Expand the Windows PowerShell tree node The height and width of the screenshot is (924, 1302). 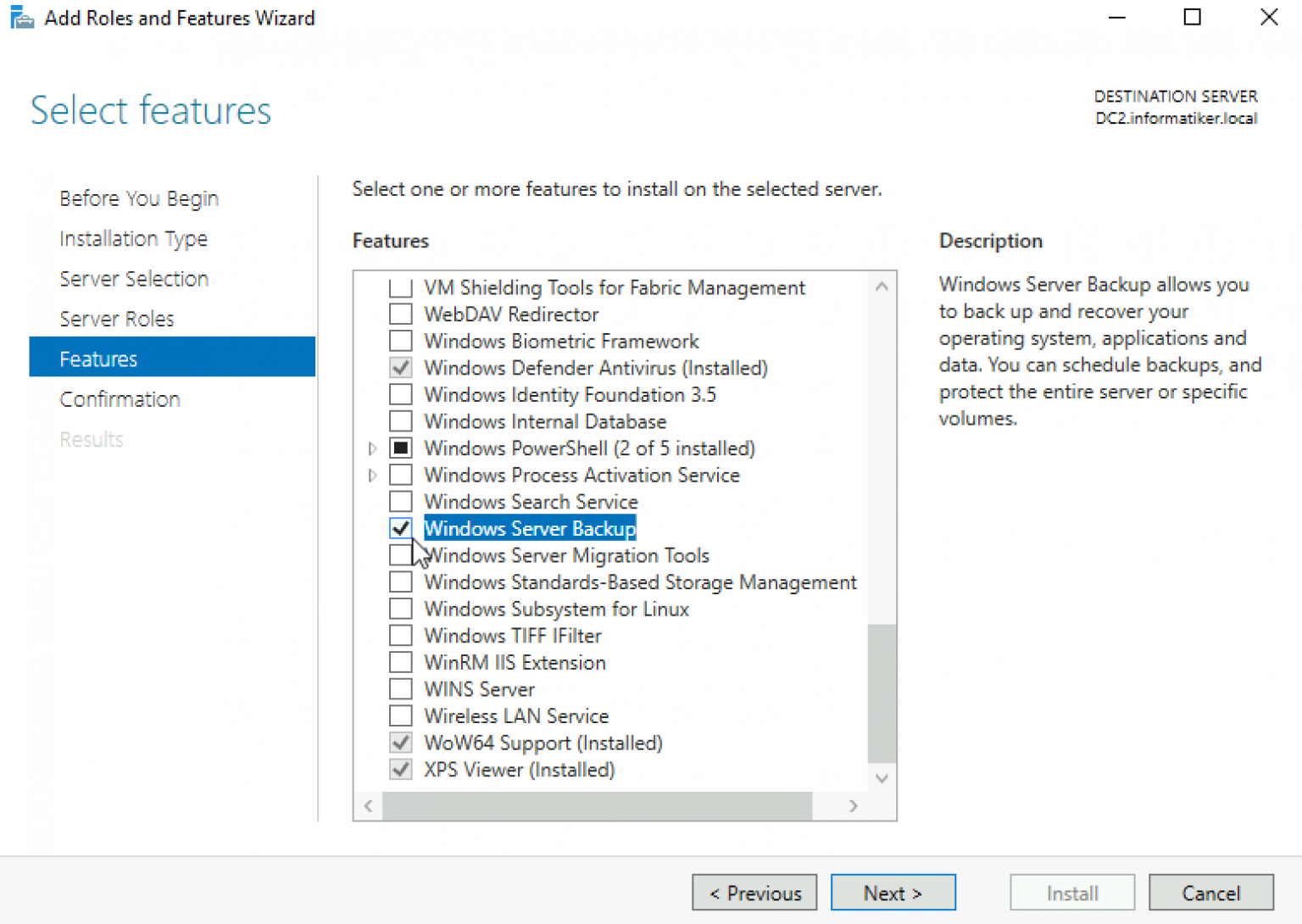(x=372, y=448)
